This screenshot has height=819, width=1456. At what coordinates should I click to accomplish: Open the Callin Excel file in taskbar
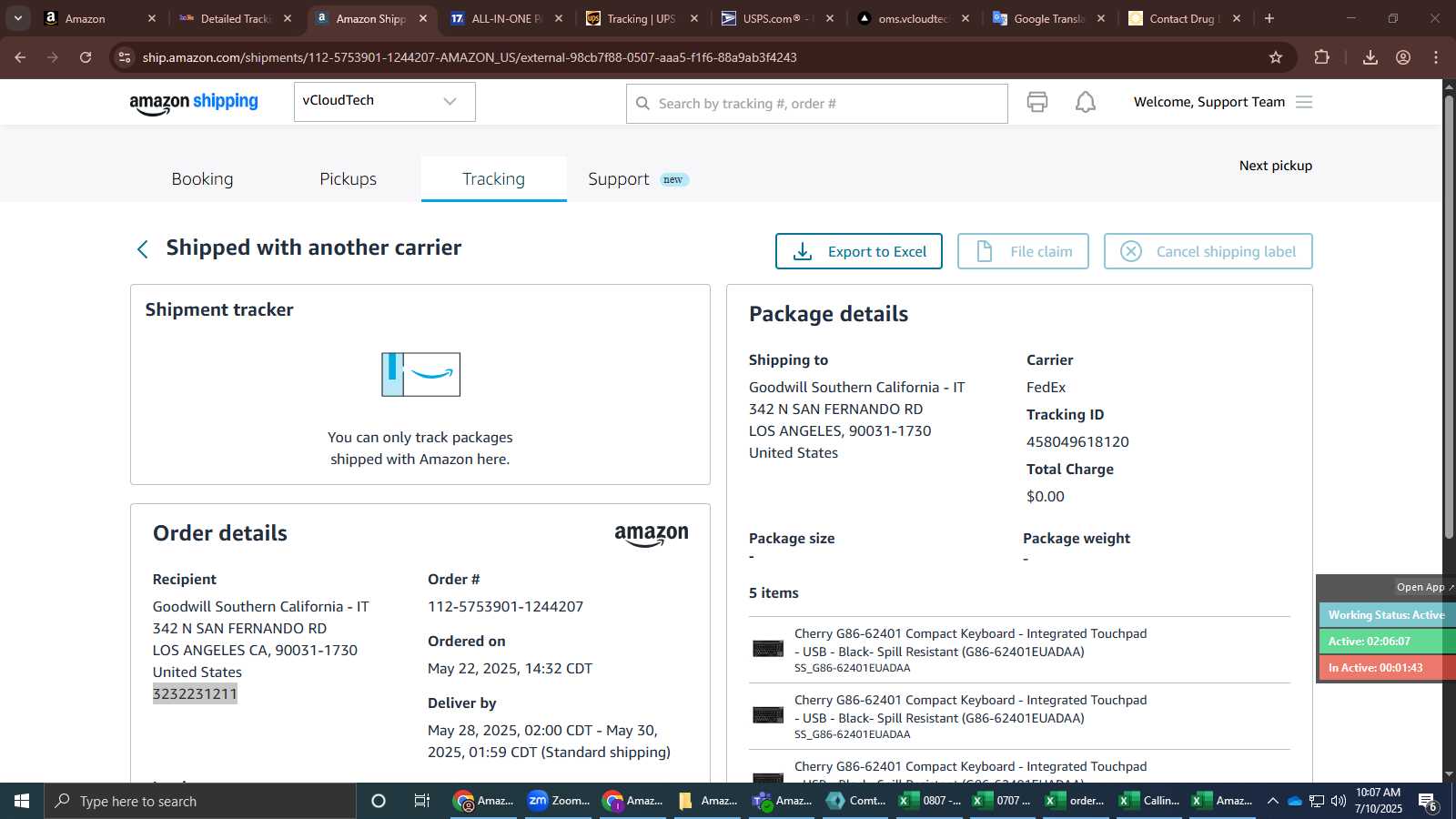point(1149,801)
